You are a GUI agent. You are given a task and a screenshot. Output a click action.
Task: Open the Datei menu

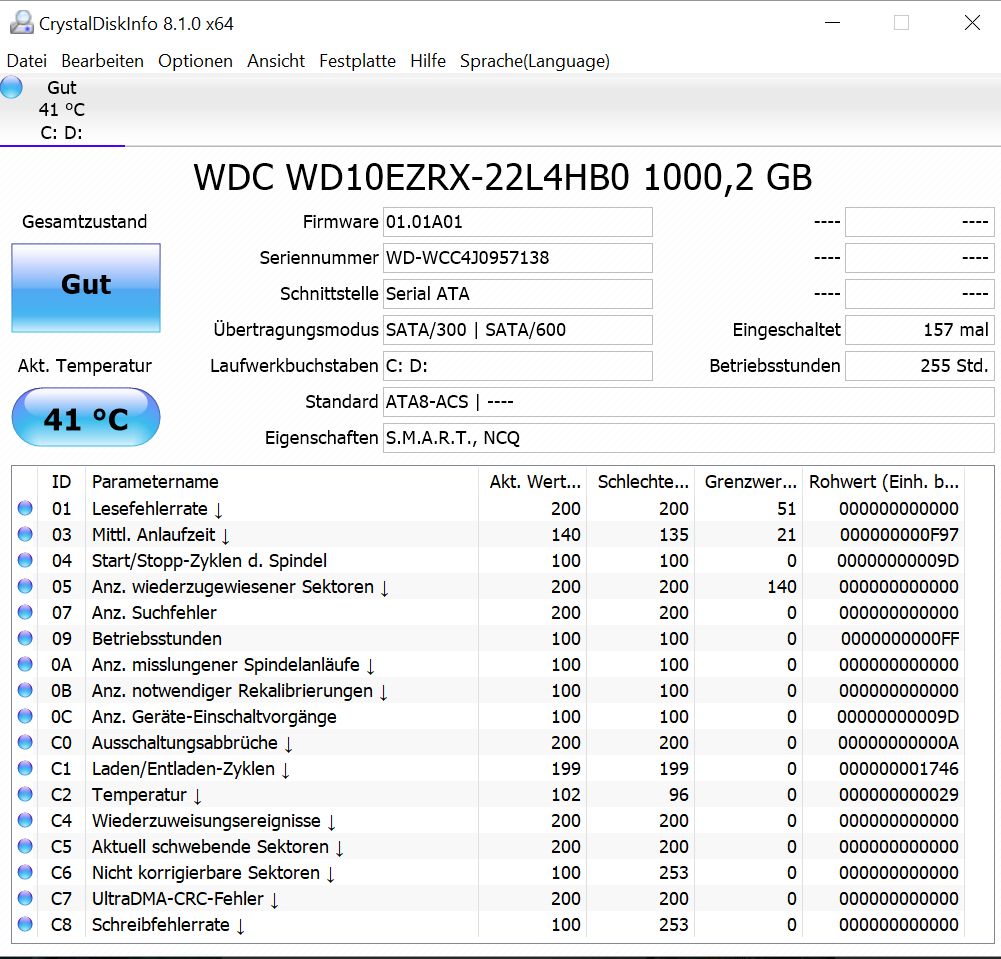click(x=27, y=61)
